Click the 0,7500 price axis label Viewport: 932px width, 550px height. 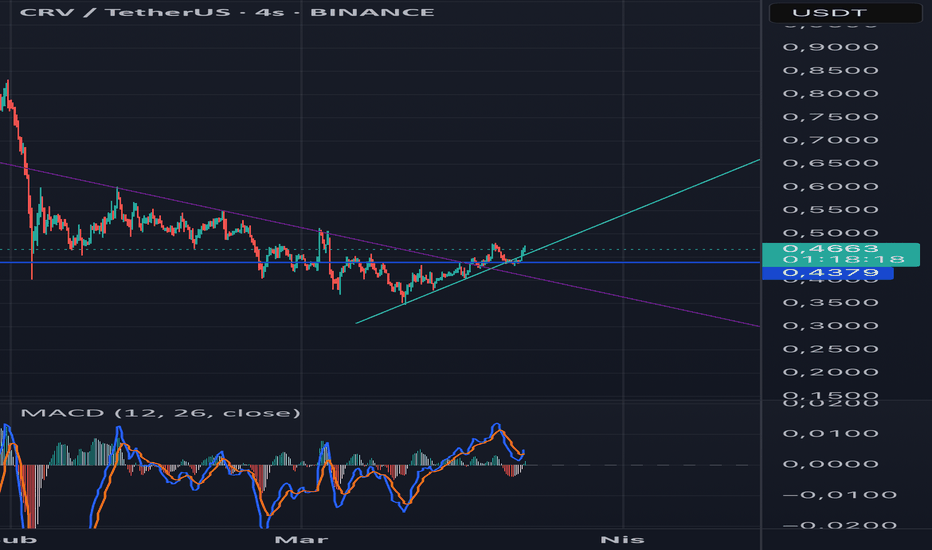click(830, 117)
